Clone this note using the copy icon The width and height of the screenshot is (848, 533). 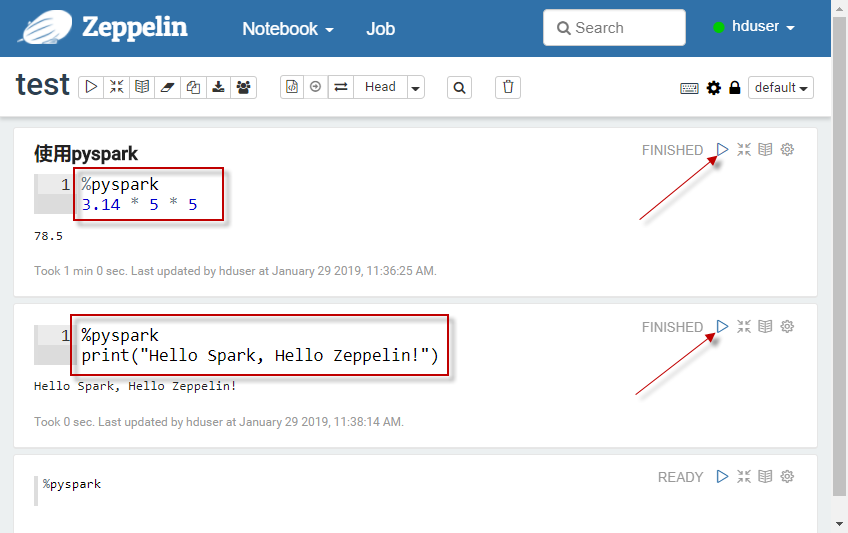pyautogui.click(x=193, y=87)
